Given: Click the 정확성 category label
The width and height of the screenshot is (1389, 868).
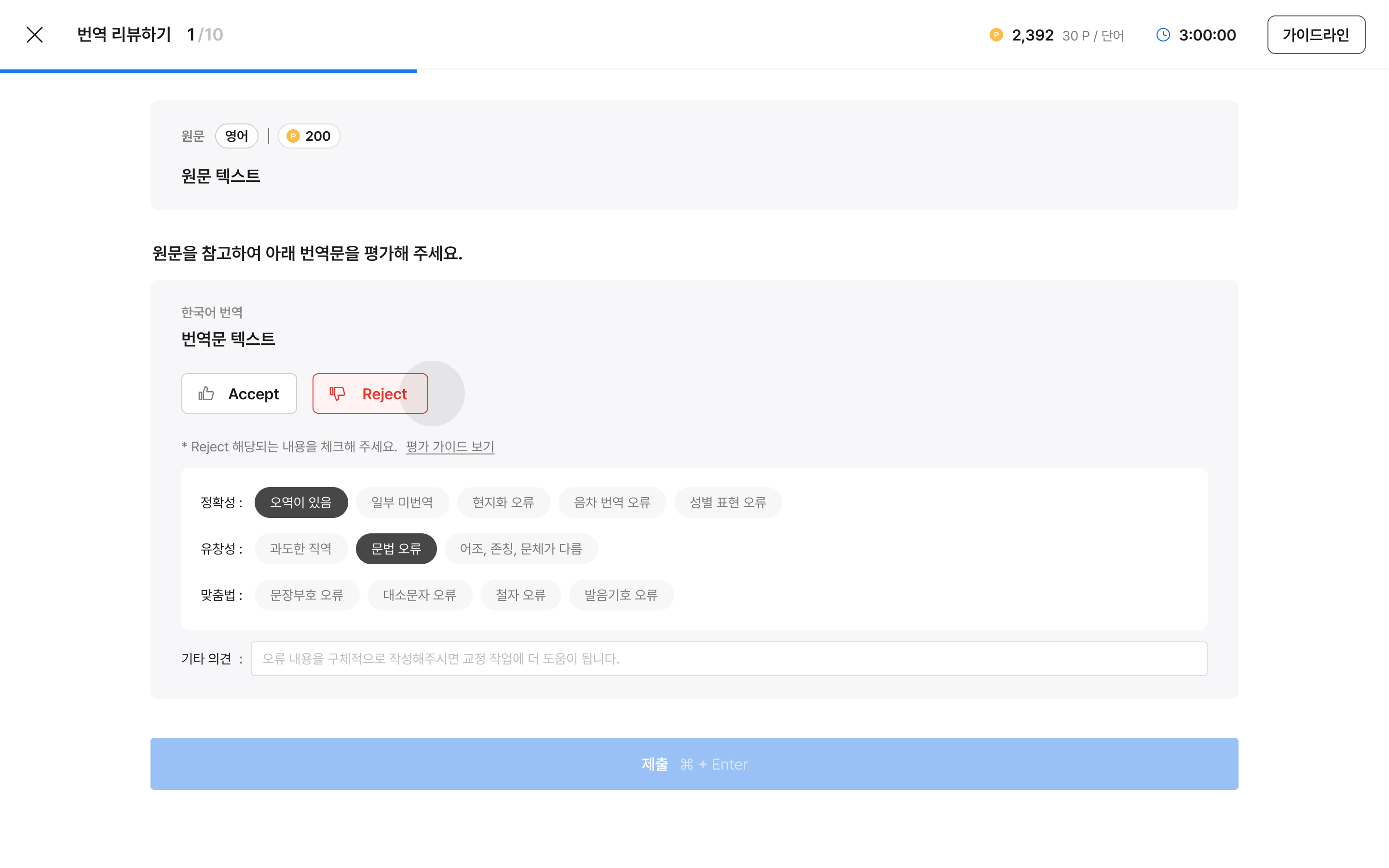Looking at the screenshot, I should 221,502.
